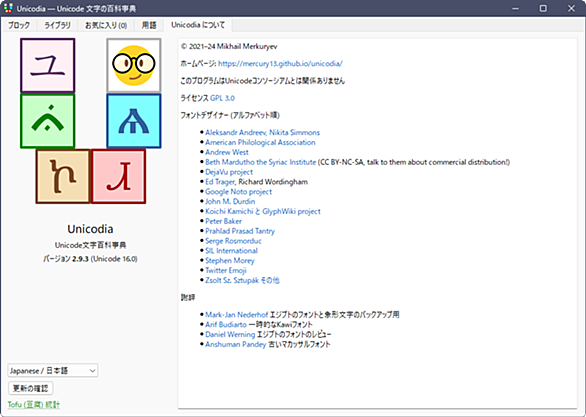The width and height of the screenshot is (586, 417).
Task: Follow the John M. Durdin link
Action: [230, 201]
